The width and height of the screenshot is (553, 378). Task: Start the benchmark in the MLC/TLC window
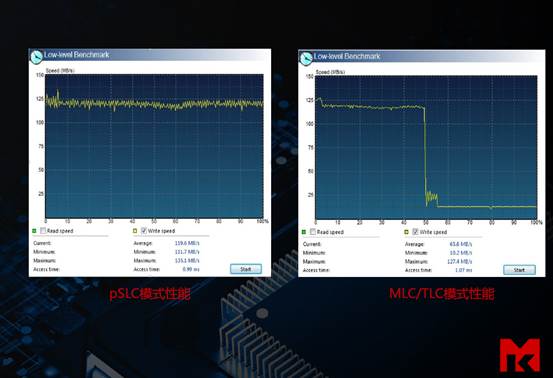[519, 270]
